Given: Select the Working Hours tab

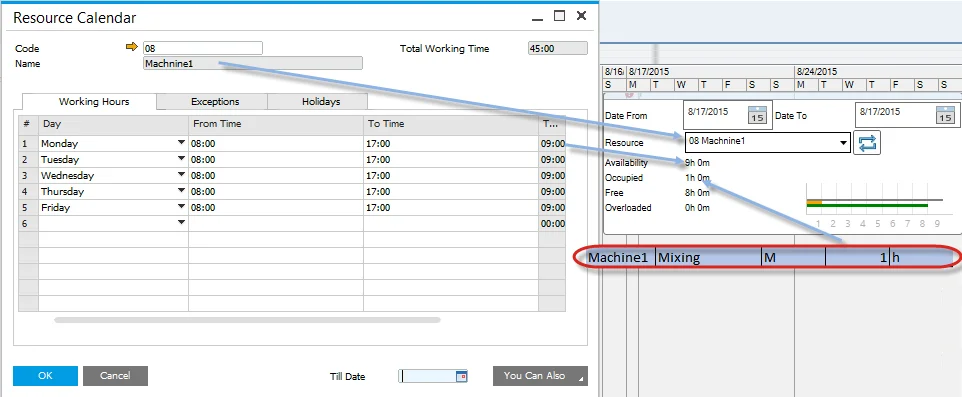Looking at the screenshot, I should 94,101.
